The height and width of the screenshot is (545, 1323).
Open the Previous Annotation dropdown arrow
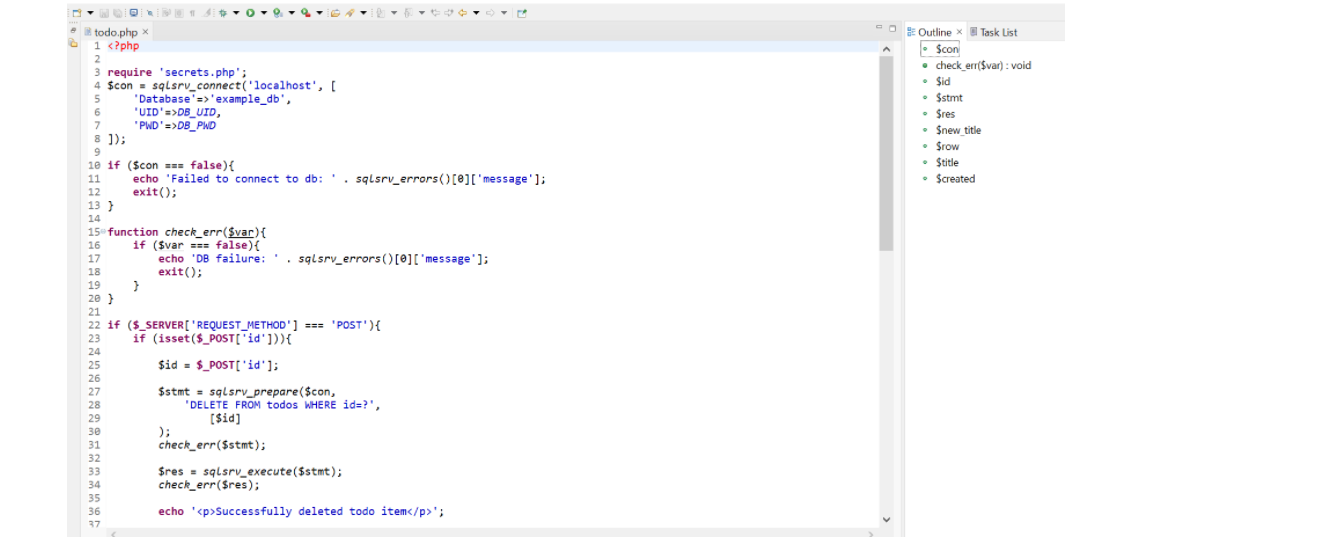(422, 13)
